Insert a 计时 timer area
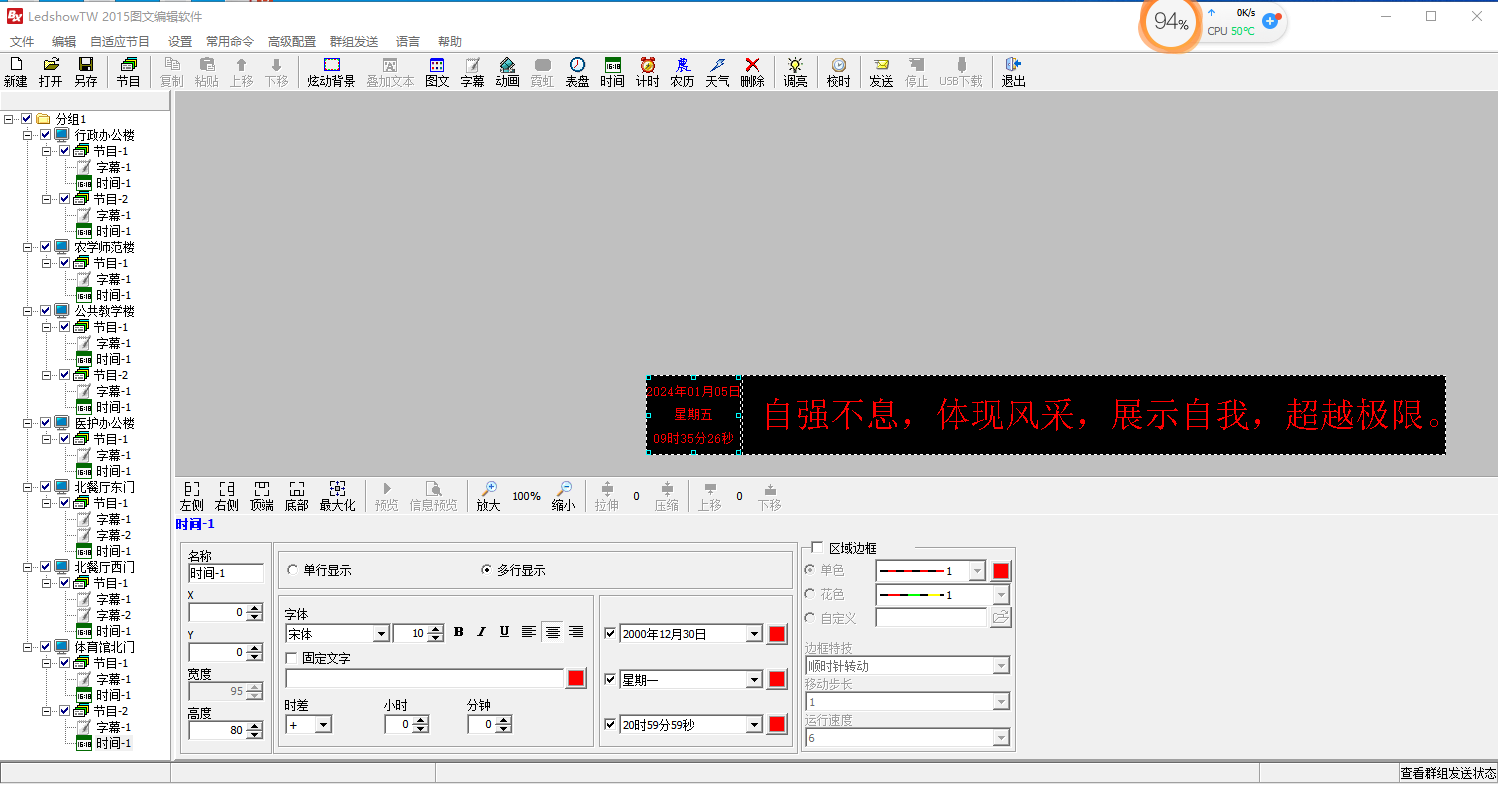The height and width of the screenshot is (785, 1498). tap(647, 72)
